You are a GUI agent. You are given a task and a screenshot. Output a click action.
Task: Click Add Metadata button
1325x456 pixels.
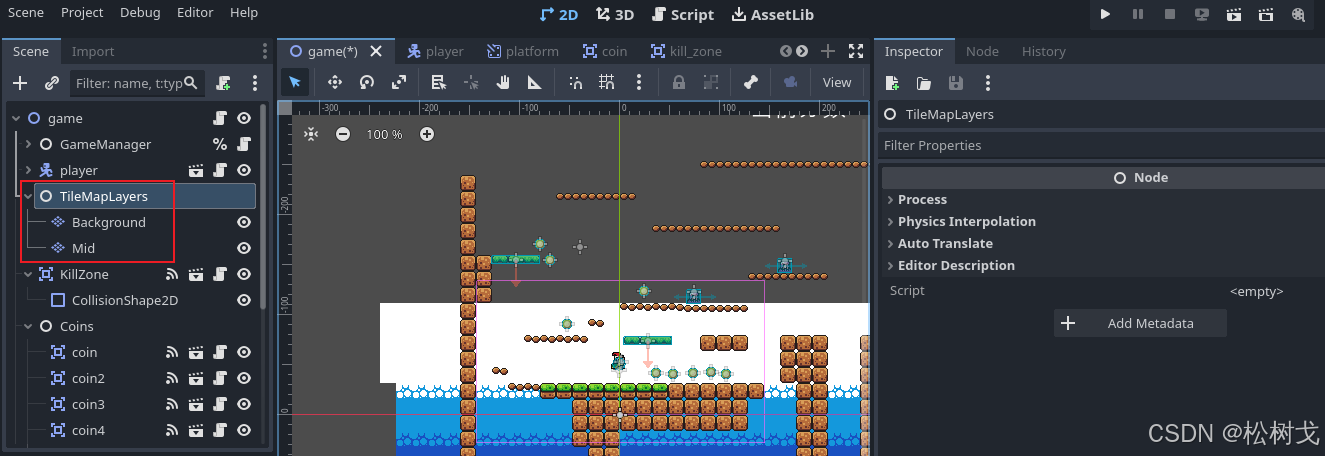pos(1140,323)
